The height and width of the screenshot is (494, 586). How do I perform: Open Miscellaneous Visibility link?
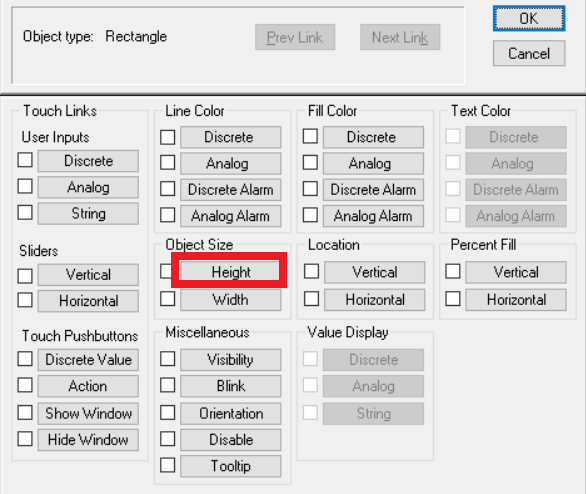click(231, 360)
